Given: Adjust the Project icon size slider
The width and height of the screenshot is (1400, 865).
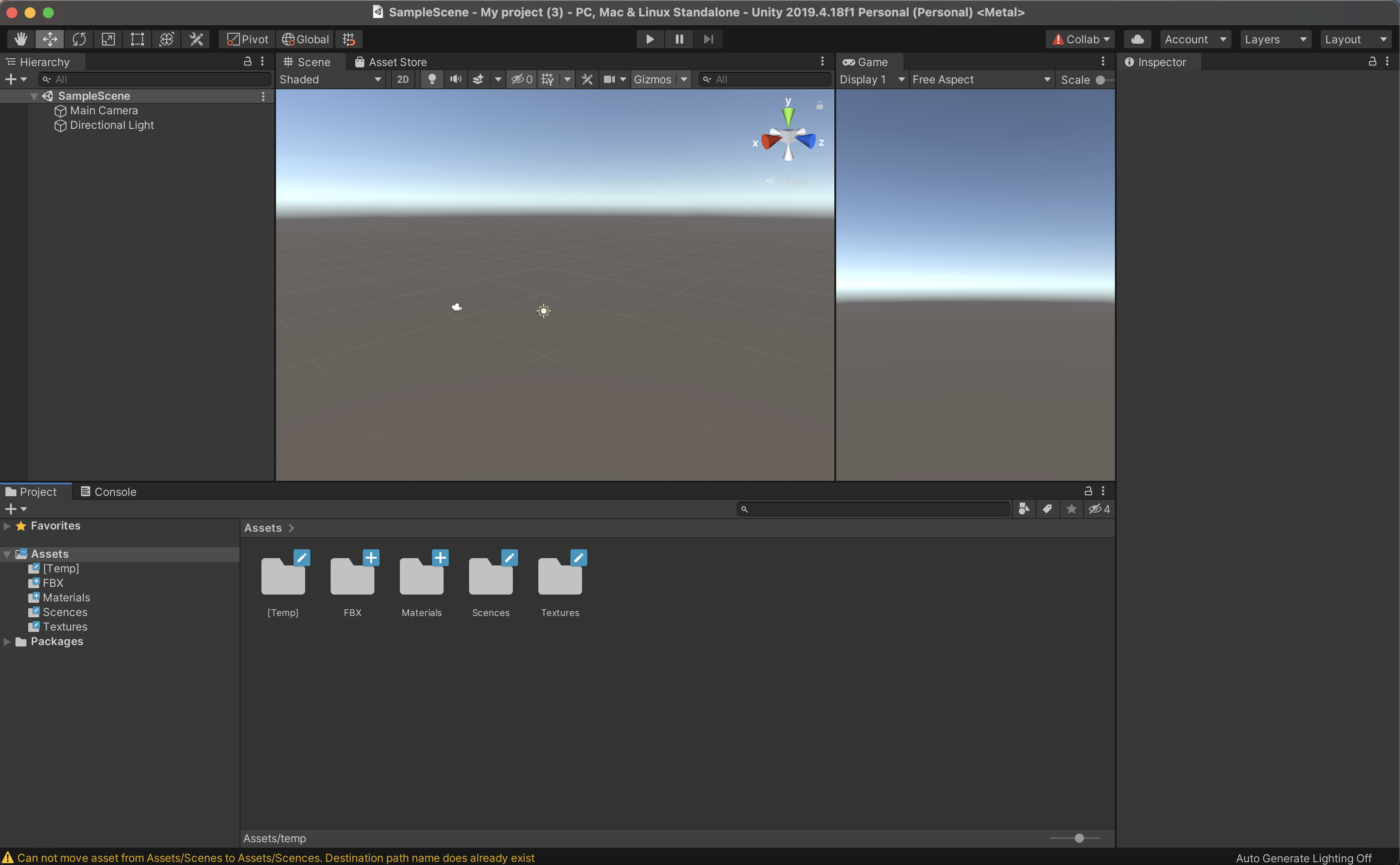Looking at the screenshot, I should click(1079, 838).
